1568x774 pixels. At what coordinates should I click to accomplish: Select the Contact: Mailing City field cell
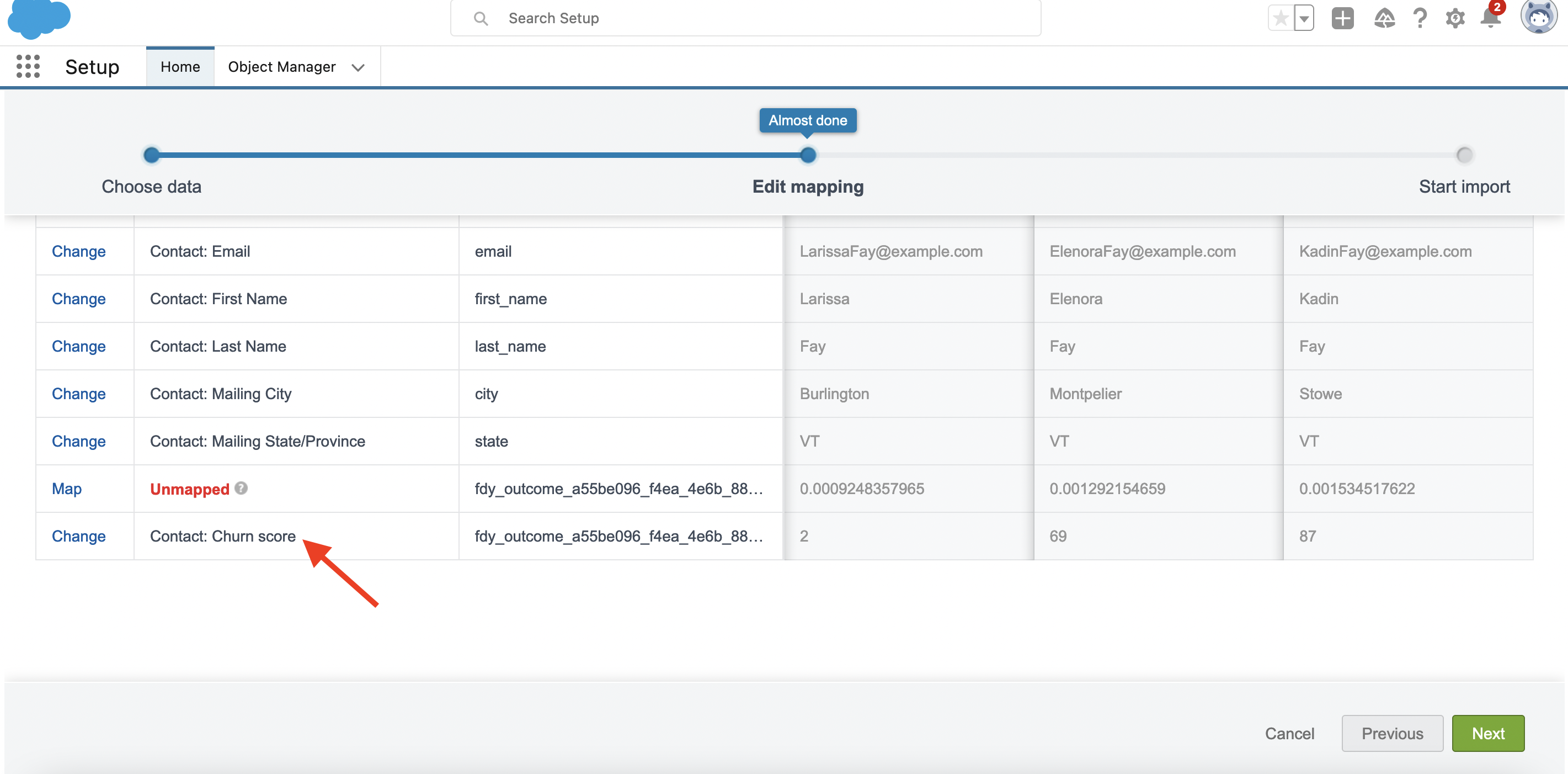pos(296,394)
